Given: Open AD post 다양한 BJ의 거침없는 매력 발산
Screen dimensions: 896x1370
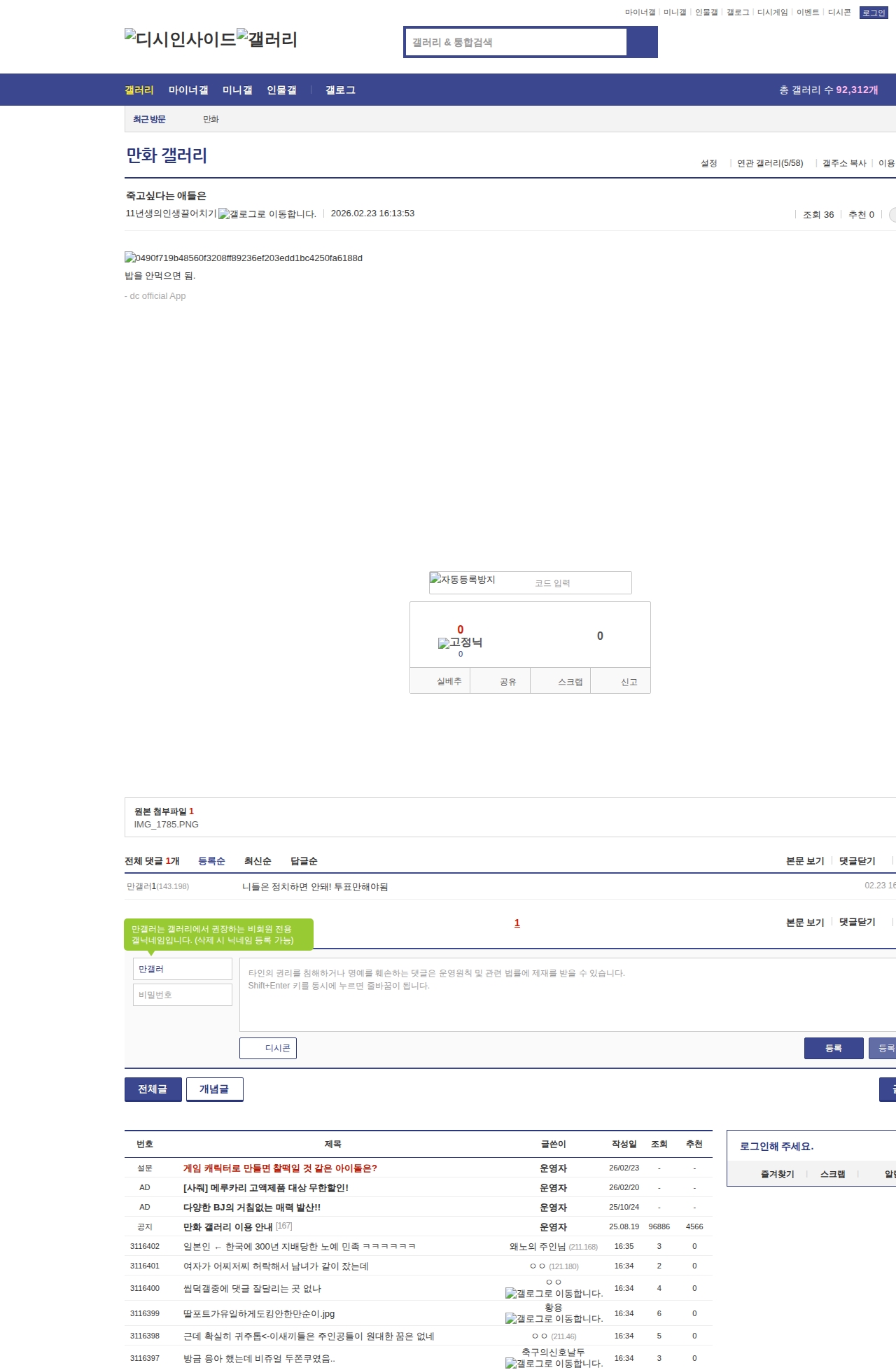Looking at the screenshot, I should point(252,1207).
